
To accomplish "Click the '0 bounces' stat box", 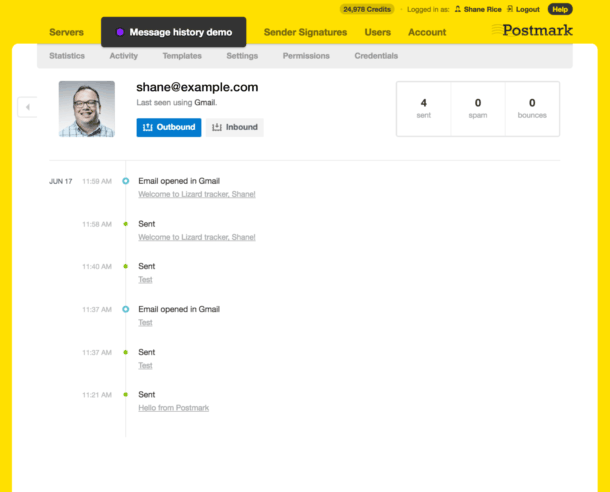I will coord(532,109).
